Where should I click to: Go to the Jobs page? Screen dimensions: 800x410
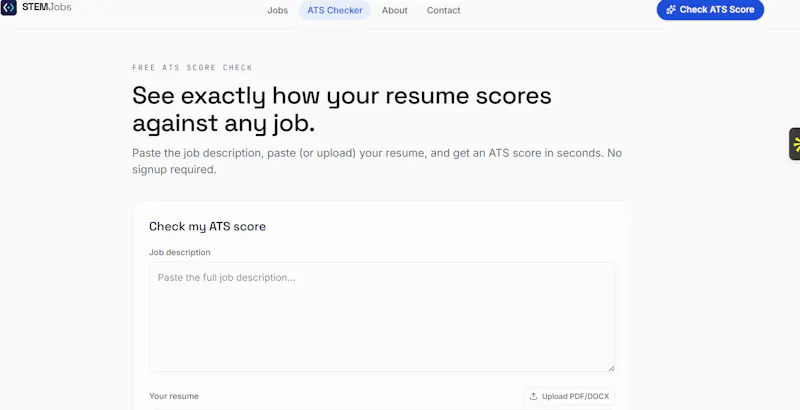(278, 10)
